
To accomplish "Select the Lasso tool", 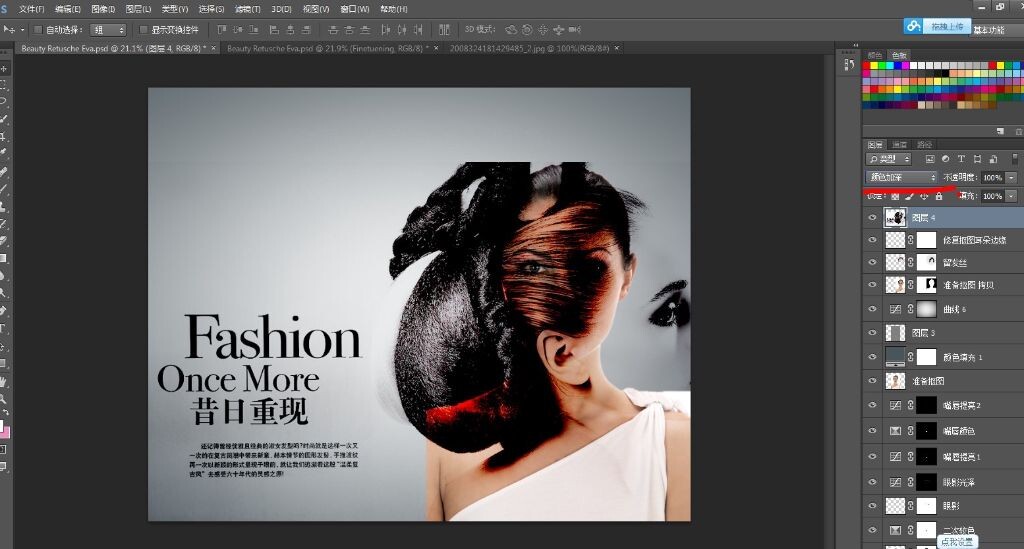I will [x=4, y=101].
